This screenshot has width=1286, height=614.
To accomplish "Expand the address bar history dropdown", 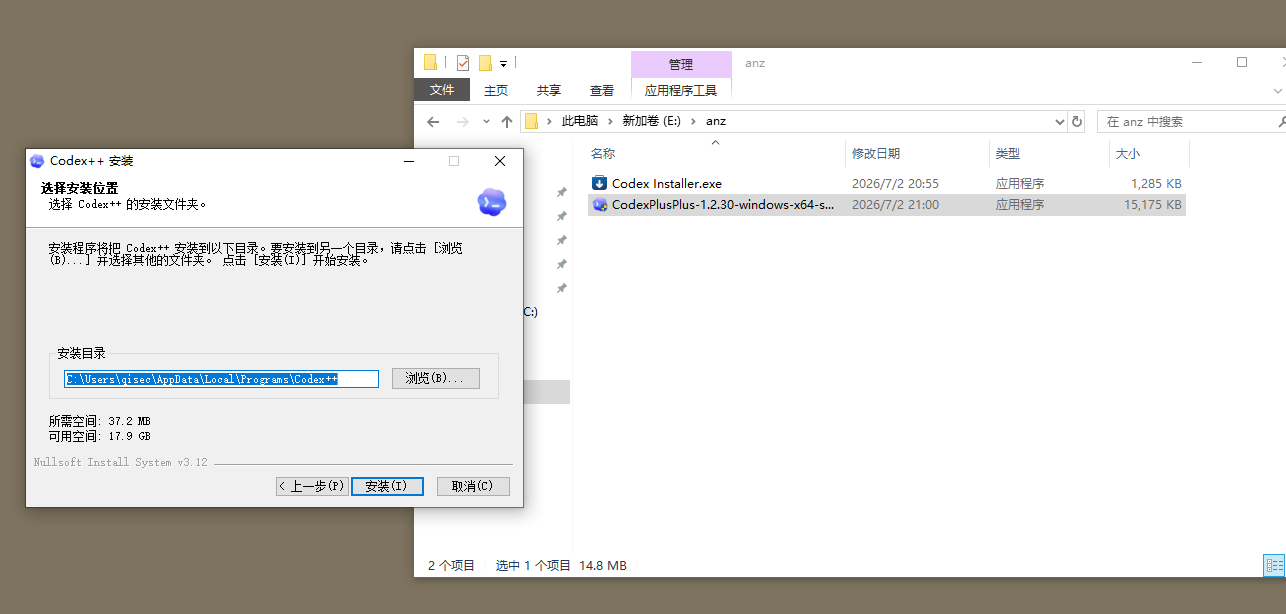I will [x=1060, y=121].
